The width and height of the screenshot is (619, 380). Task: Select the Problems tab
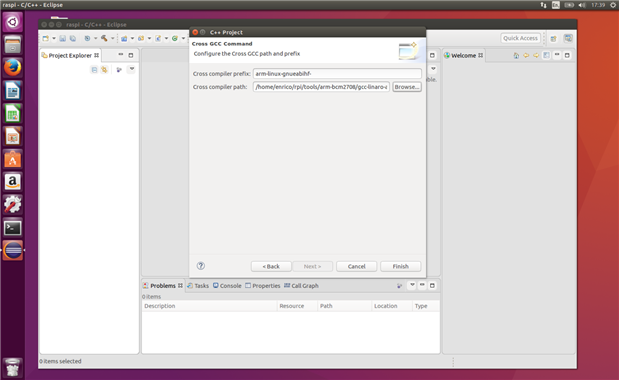click(163, 286)
